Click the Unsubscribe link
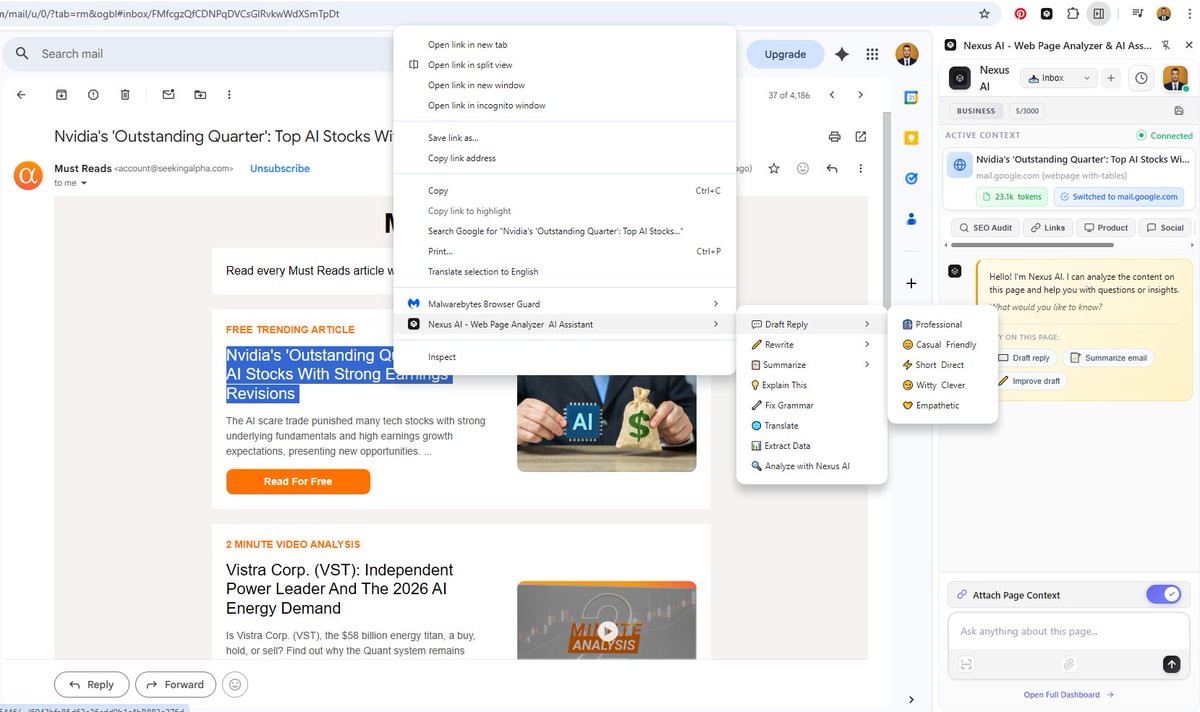 click(x=280, y=169)
